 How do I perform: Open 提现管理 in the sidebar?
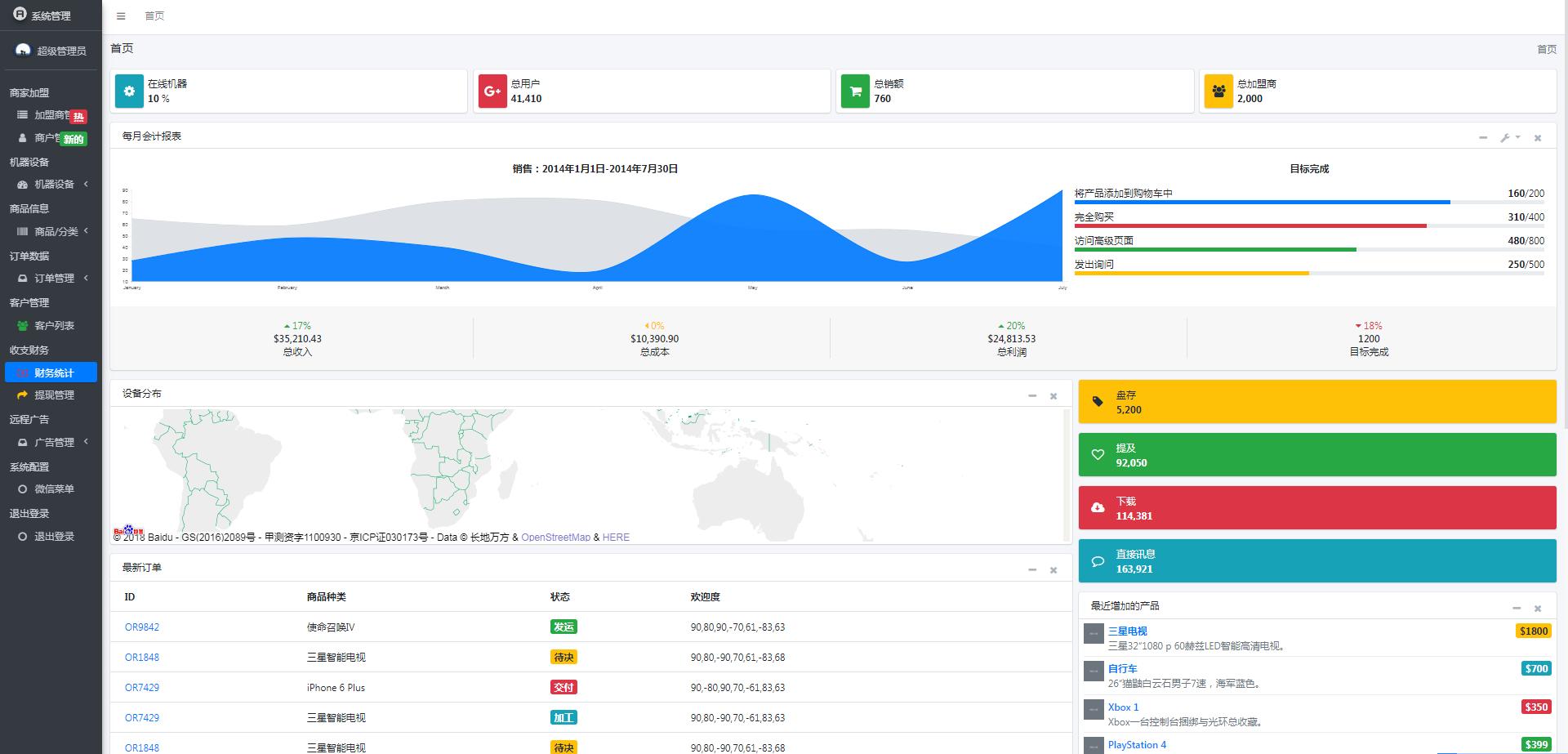point(51,395)
